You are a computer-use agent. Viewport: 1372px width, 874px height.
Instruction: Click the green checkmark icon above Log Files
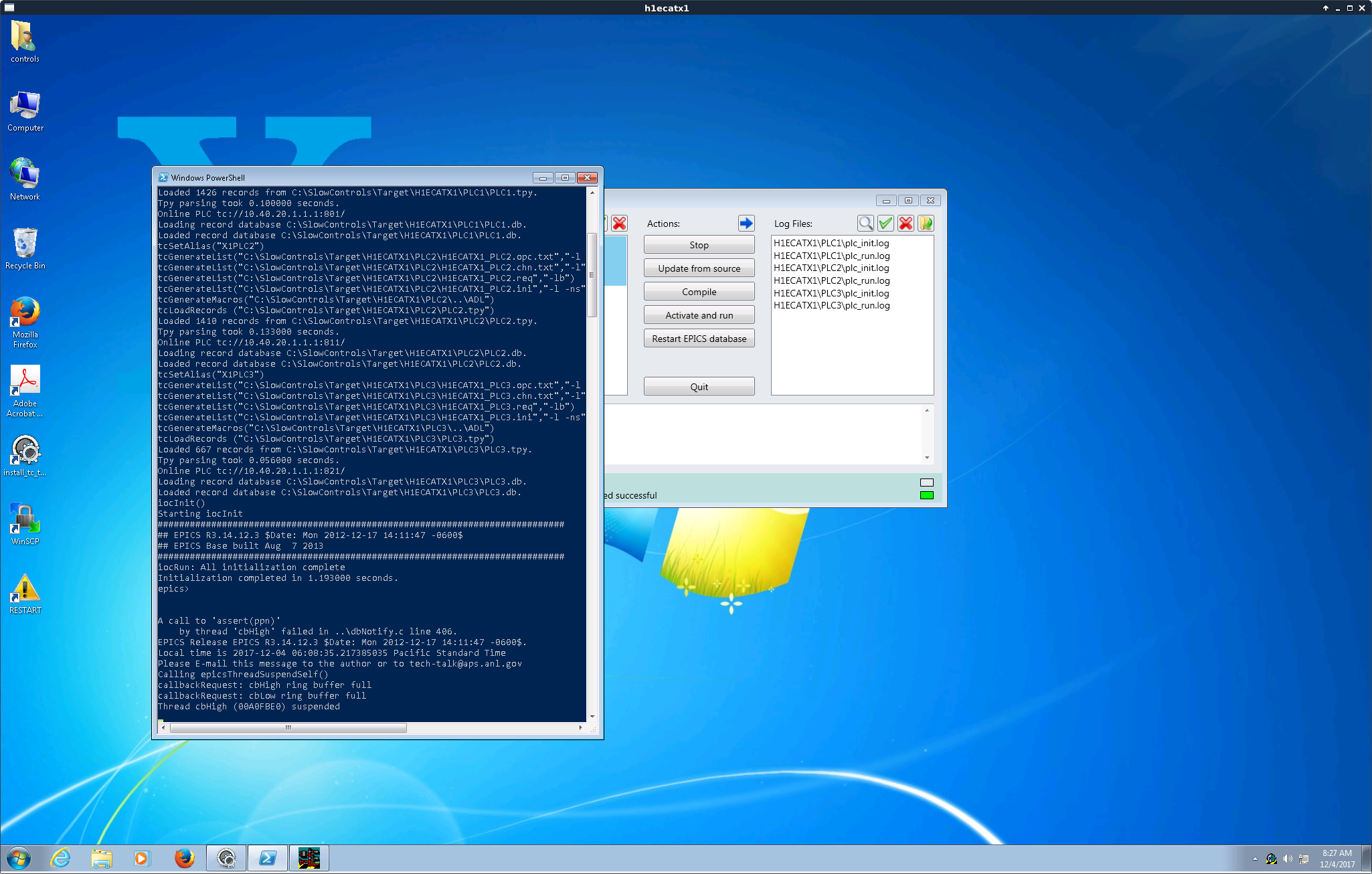885,223
